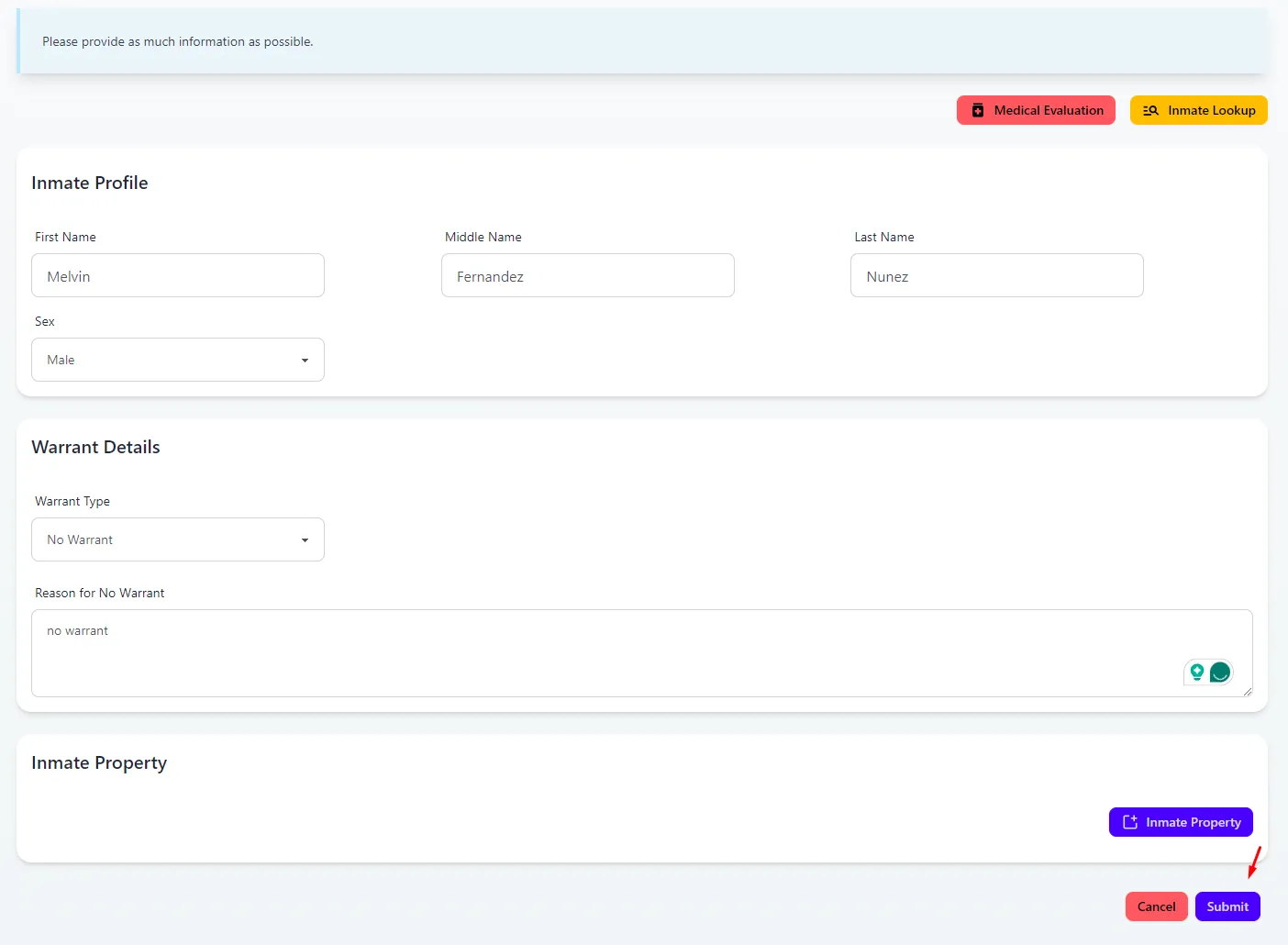Click the purple Inmate Property button label
Viewport: 1288px width, 945px height.
pyautogui.click(x=1193, y=822)
